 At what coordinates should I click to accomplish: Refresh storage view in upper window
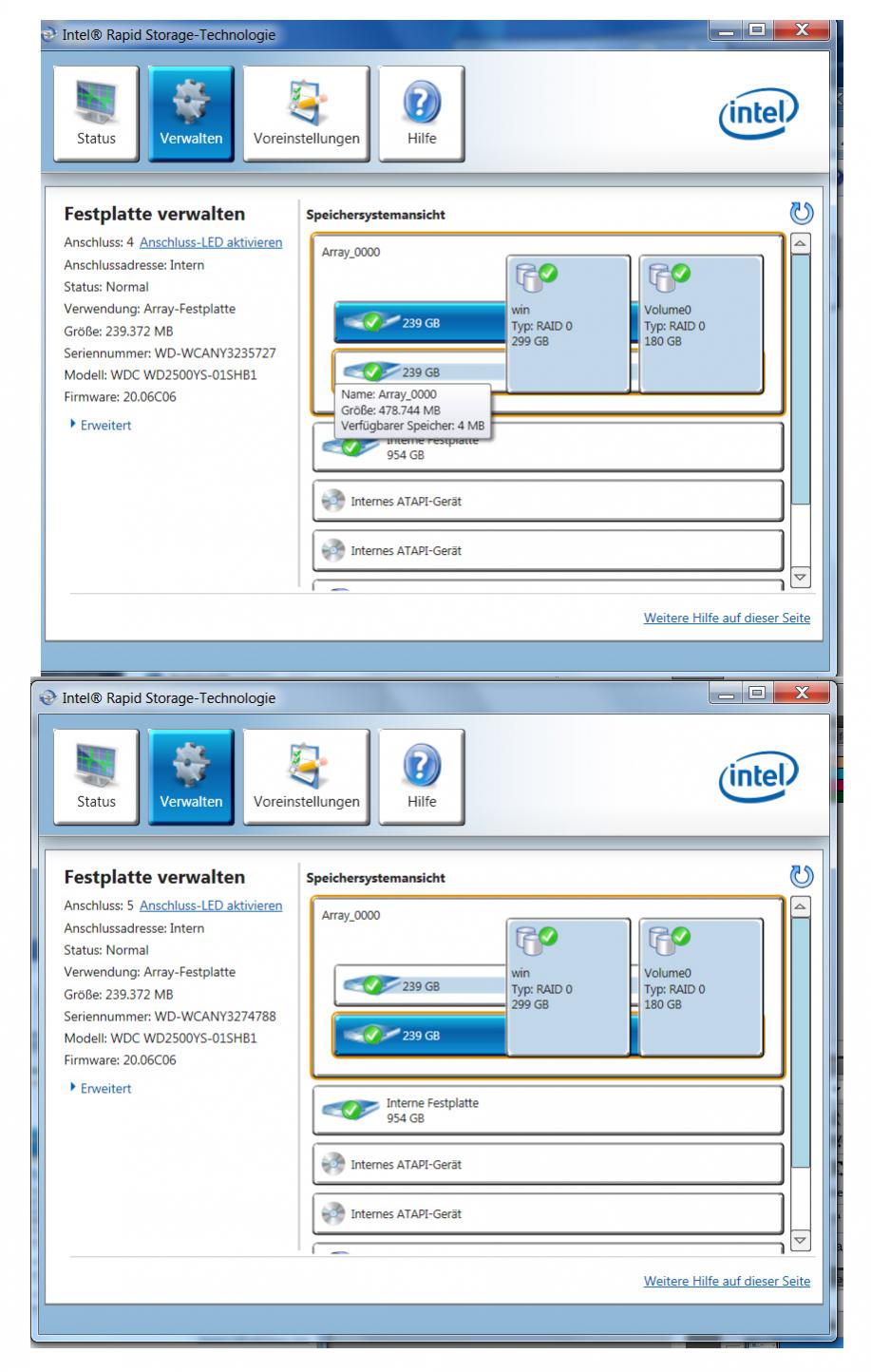coord(802,214)
